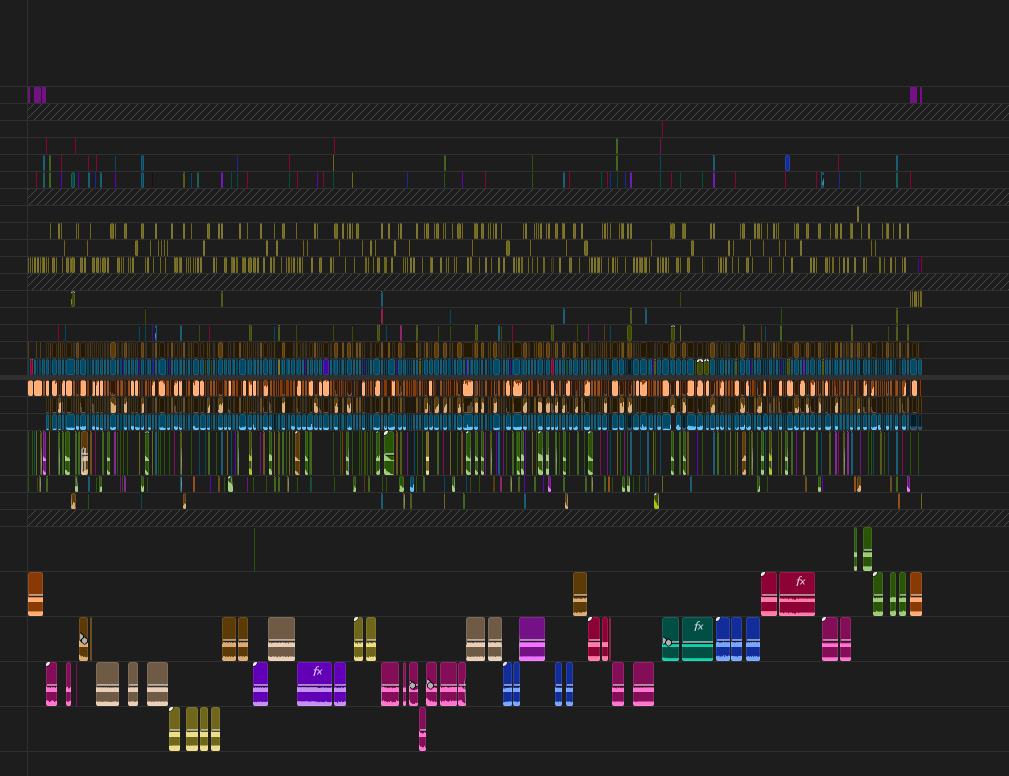The width and height of the screenshot is (1009, 776).
Task: Click the fx badge on the purple clip
Action: [x=317, y=671]
